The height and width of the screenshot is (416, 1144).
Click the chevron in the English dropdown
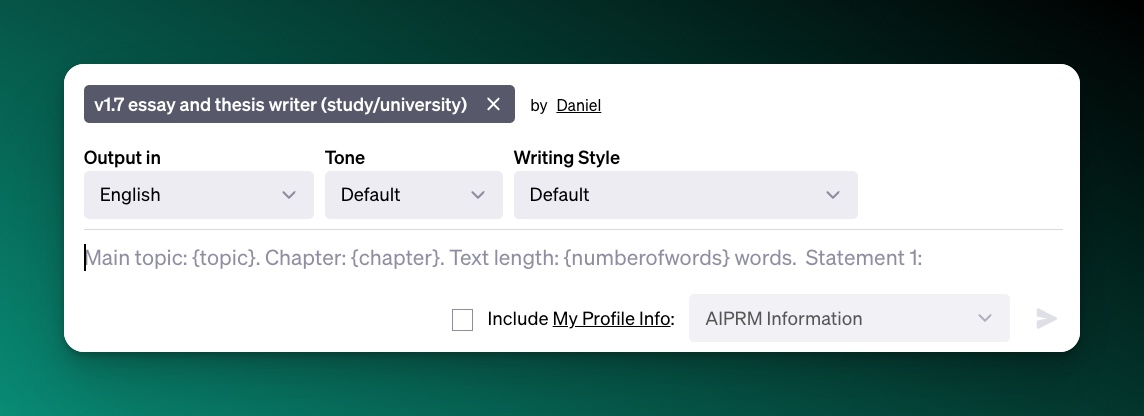coord(289,195)
